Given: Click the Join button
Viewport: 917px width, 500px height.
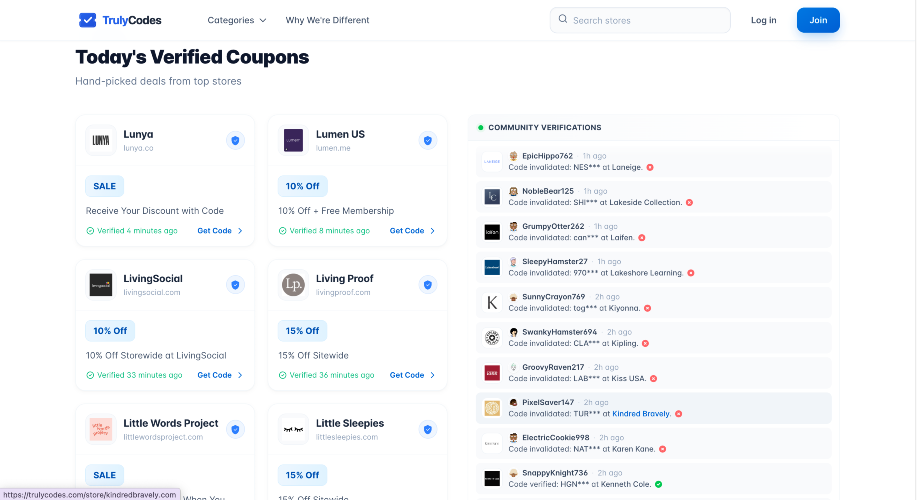Looking at the screenshot, I should tap(818, 20).
